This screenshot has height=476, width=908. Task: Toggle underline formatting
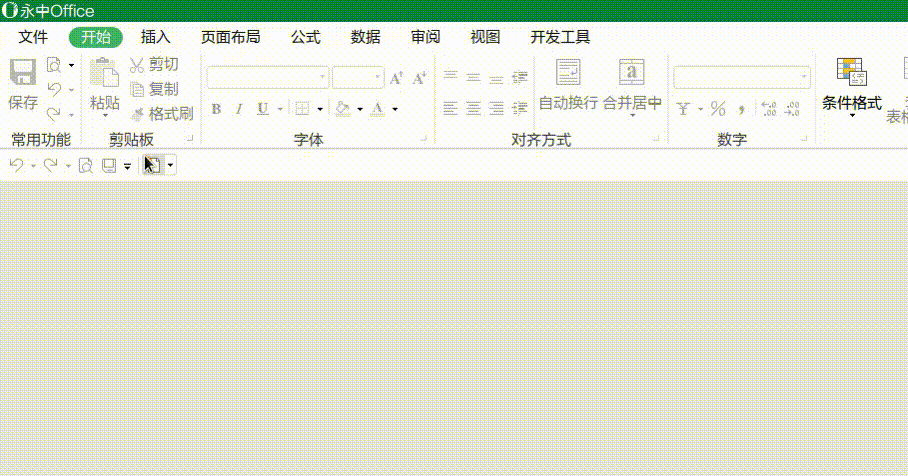[x=263, y=109]
